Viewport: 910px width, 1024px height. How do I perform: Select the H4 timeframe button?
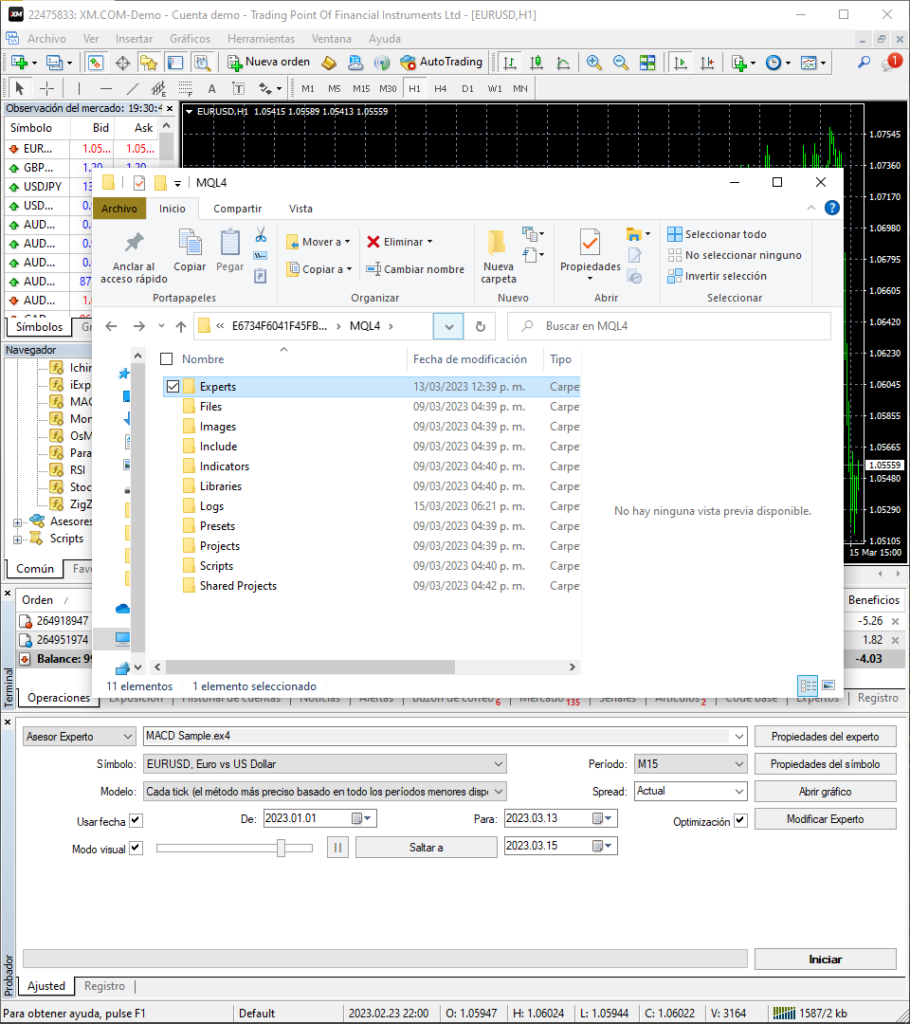click(x=440, y=88)
